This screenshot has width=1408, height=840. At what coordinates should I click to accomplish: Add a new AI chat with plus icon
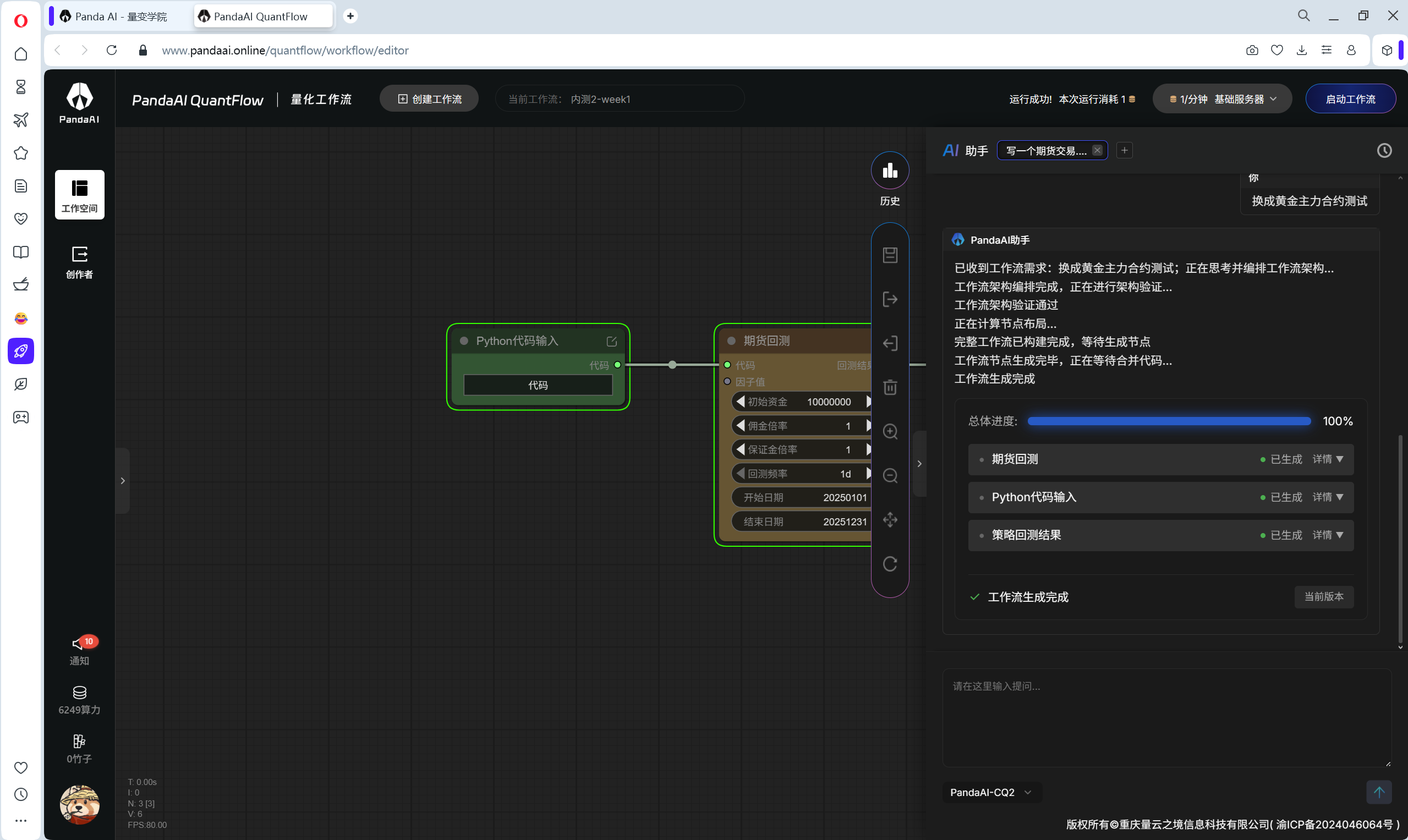(1124, 151)
